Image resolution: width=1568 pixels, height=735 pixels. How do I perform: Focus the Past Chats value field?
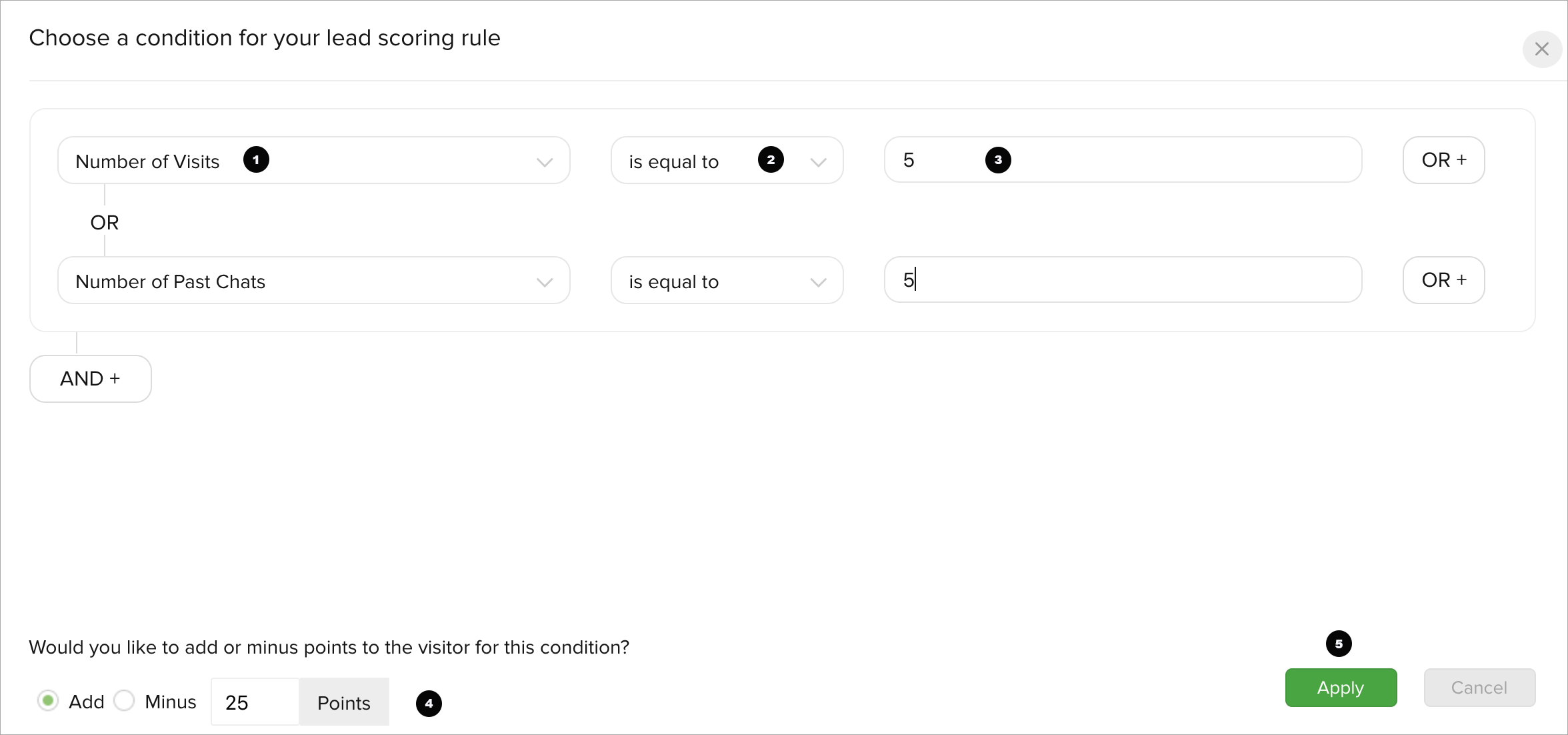[1123, 280]
